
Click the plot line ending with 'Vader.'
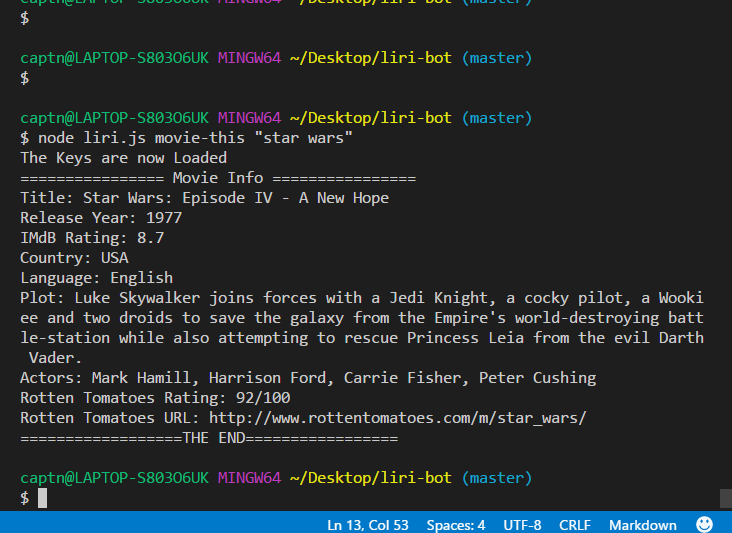tap(55, 358)
